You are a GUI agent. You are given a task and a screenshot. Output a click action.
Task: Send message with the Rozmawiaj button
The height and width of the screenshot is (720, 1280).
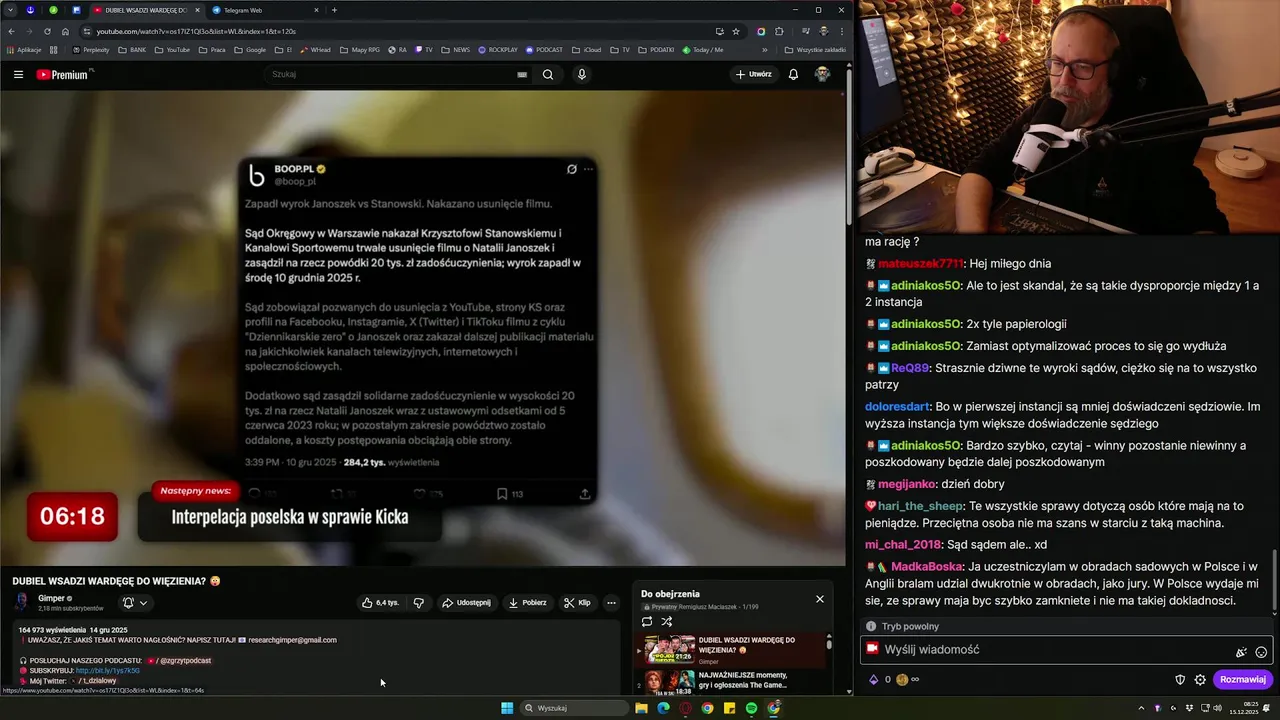pyautogui.click(x=1243, y=679)
